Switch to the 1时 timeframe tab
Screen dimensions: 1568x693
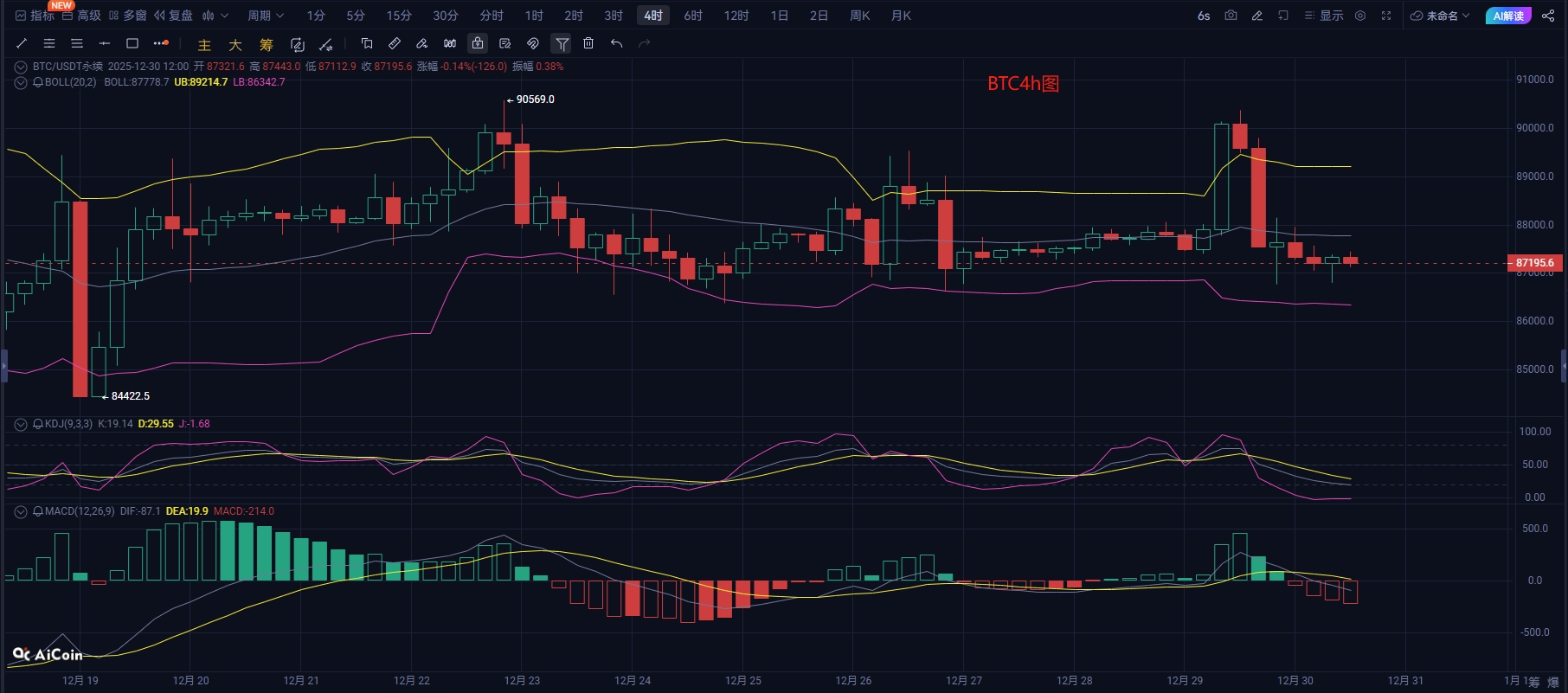tap(534, 16)
